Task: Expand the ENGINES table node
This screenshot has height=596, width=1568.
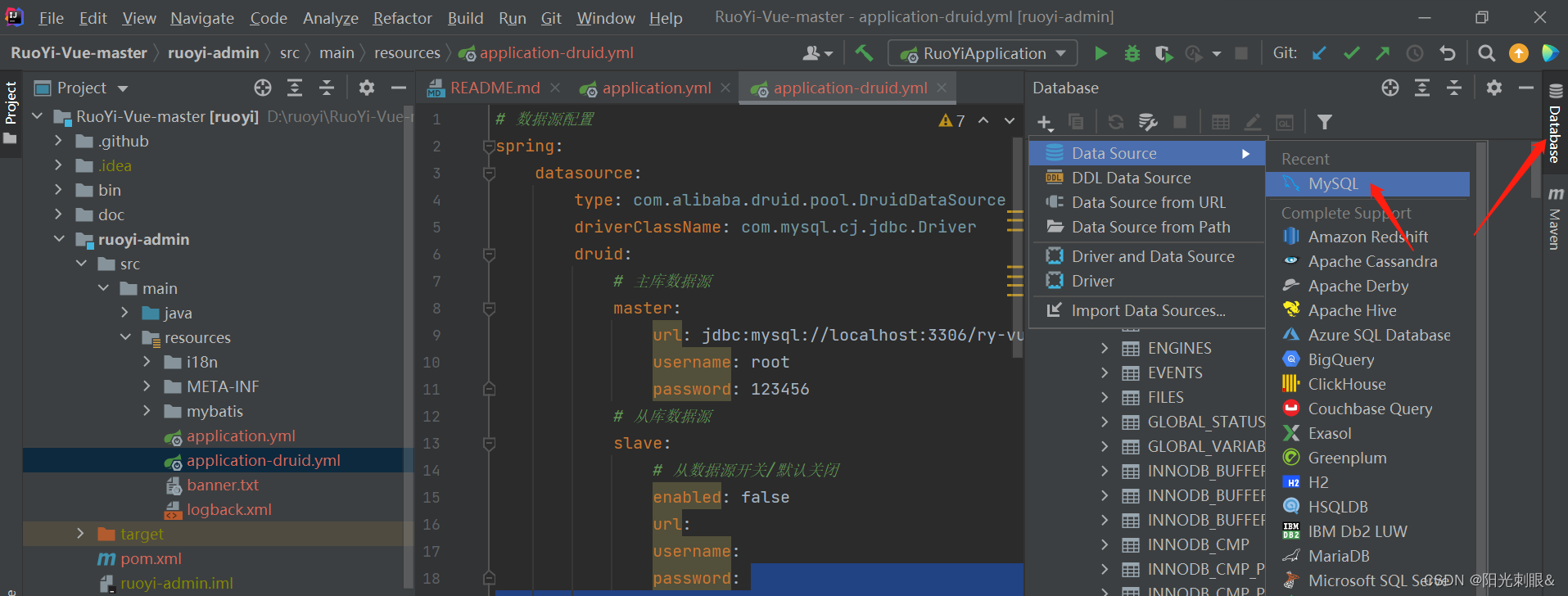Action: tap(1105, 348)
